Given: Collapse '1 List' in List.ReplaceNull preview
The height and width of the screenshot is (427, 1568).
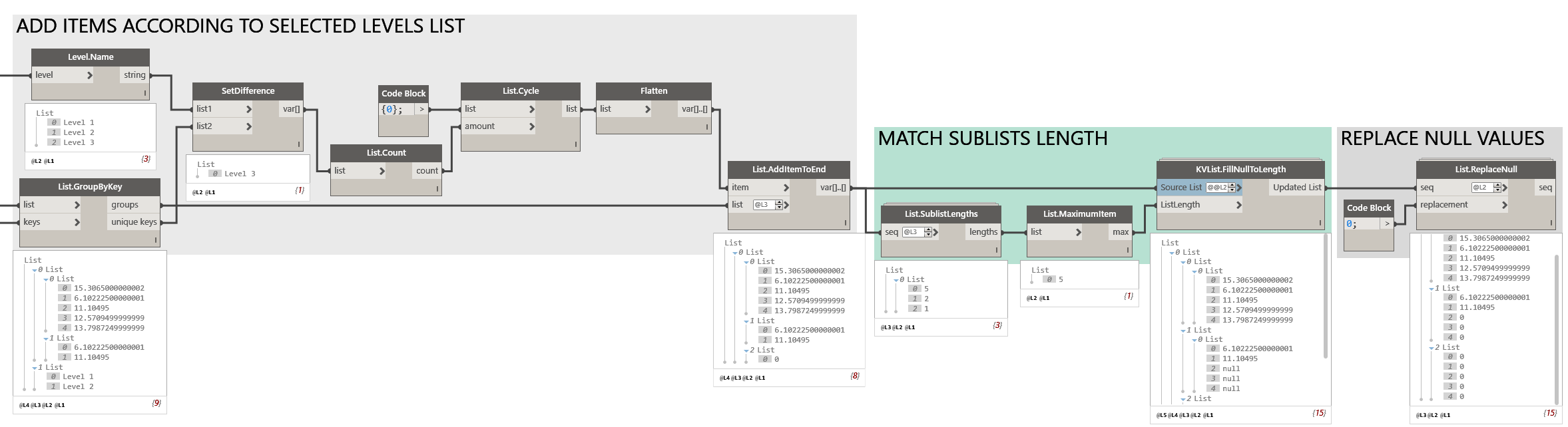Looking at the screenshot, I should coord(1431,288).
